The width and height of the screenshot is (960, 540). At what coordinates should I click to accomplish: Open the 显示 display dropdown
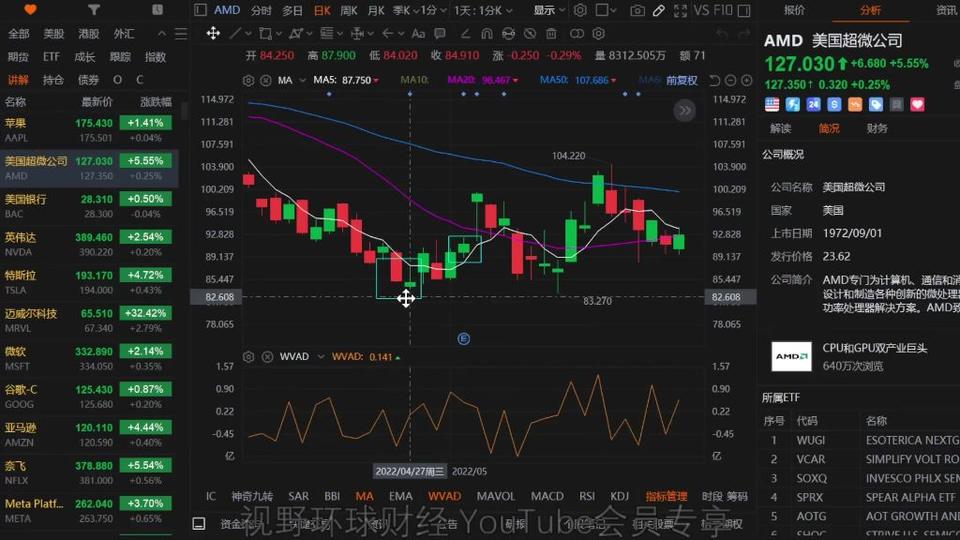(549, 10)
